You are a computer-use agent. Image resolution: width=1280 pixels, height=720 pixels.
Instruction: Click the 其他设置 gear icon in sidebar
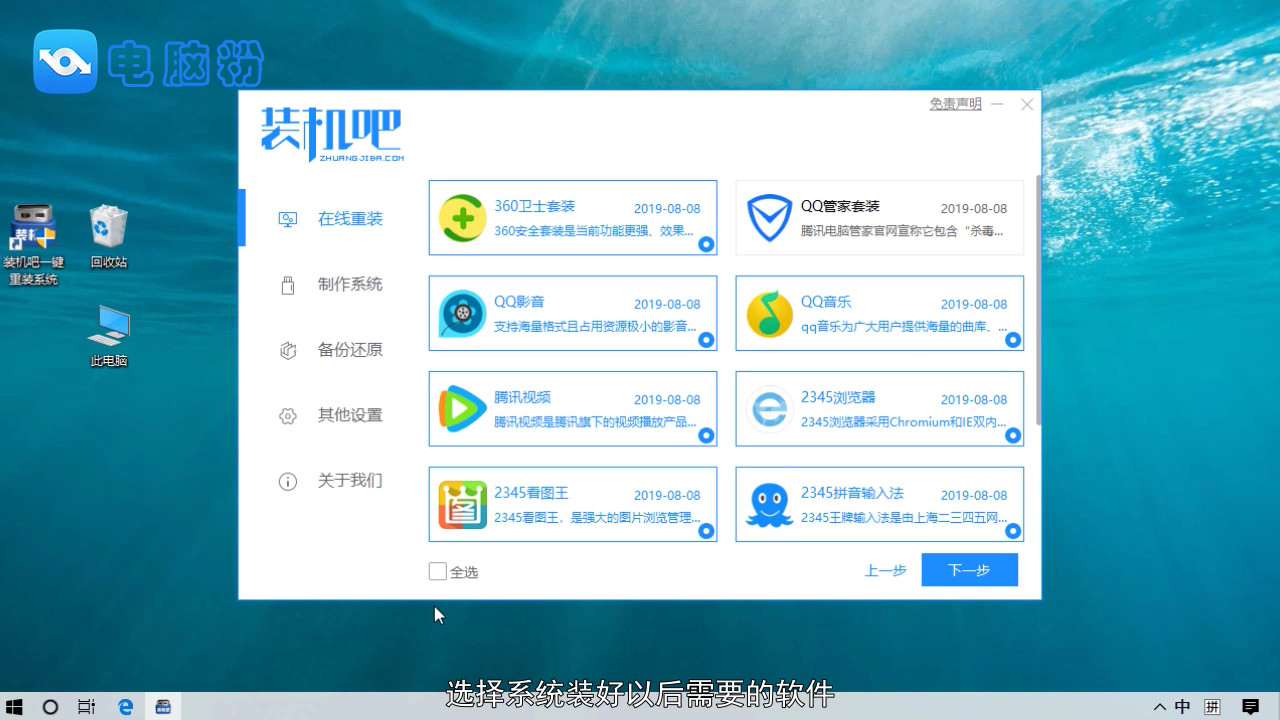coord(288,416)
